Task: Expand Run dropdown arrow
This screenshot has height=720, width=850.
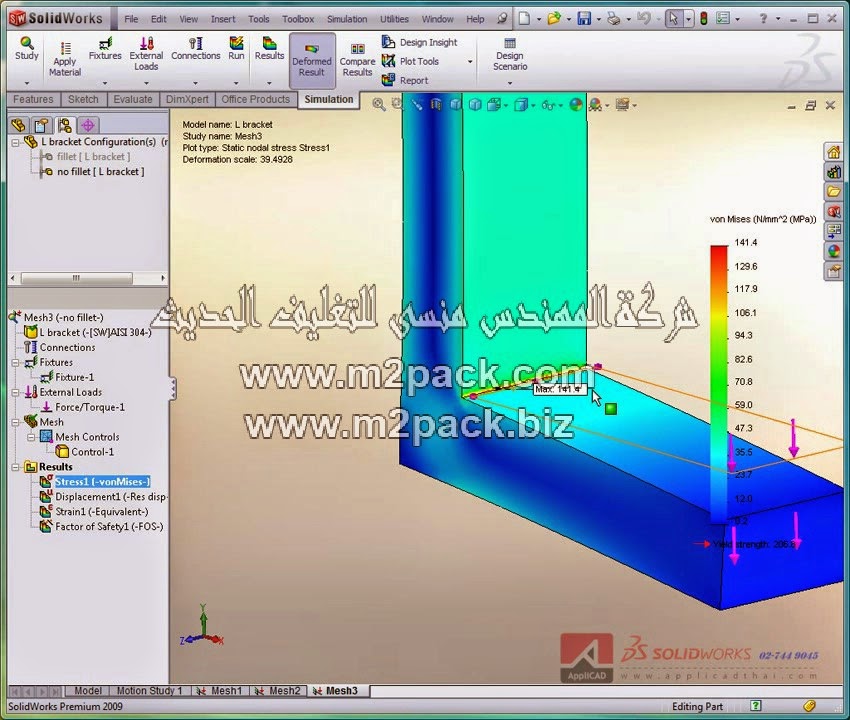Action: pos(236,83)
